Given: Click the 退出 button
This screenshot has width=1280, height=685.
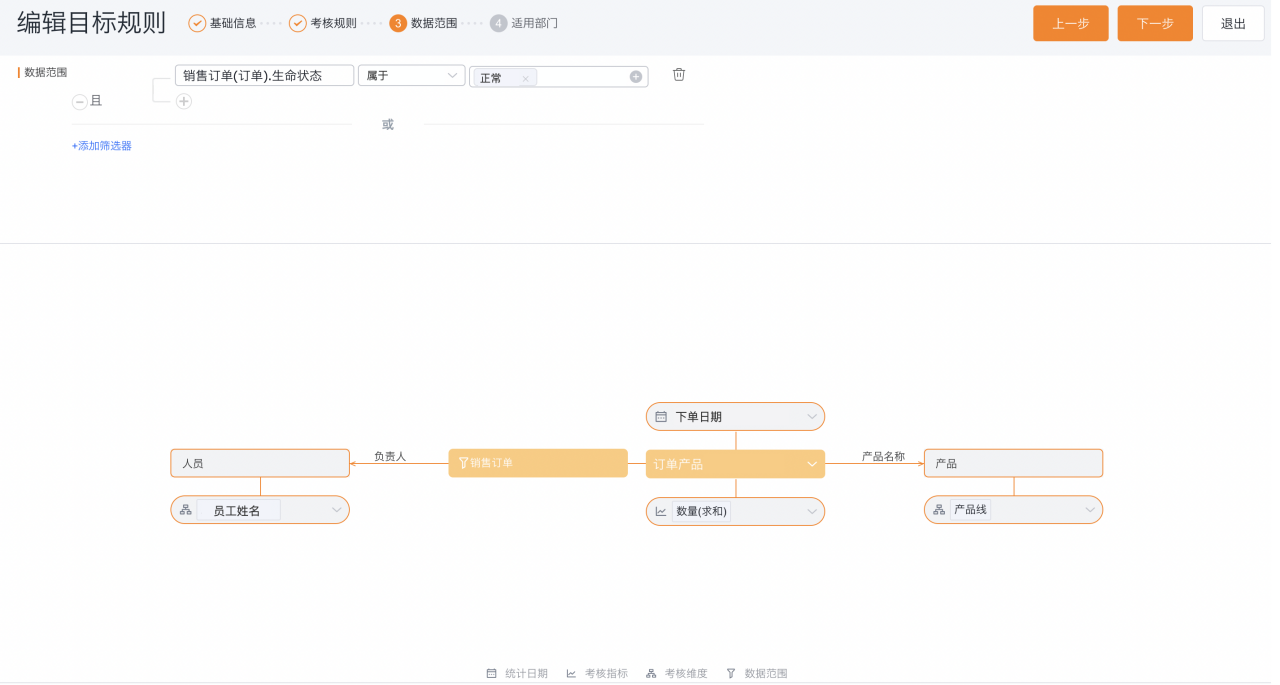Looking at the screenshot, I should pos(1233,23).
